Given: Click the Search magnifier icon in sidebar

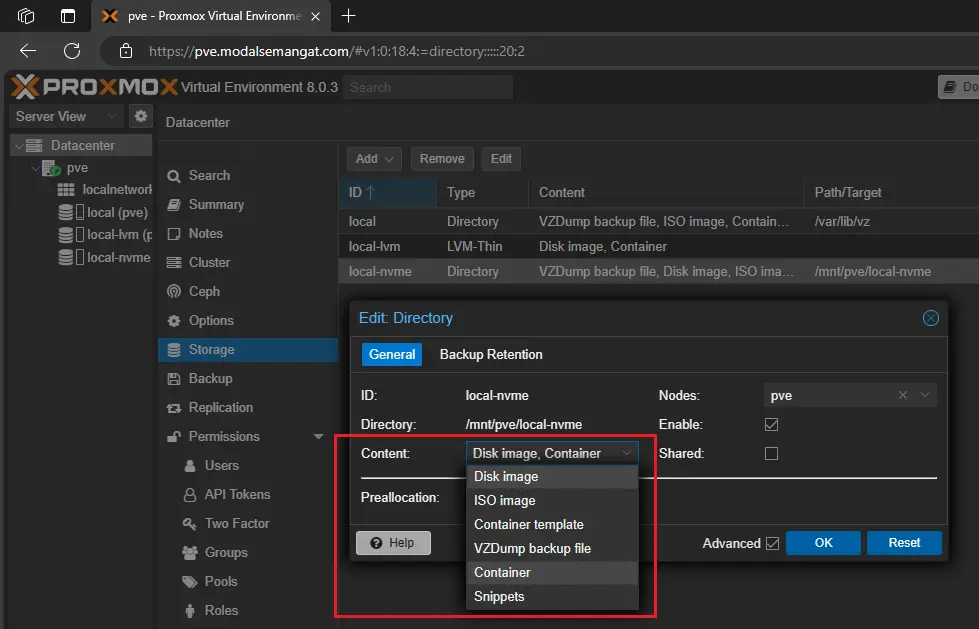Looking at the screenshot, I should 174,176.
